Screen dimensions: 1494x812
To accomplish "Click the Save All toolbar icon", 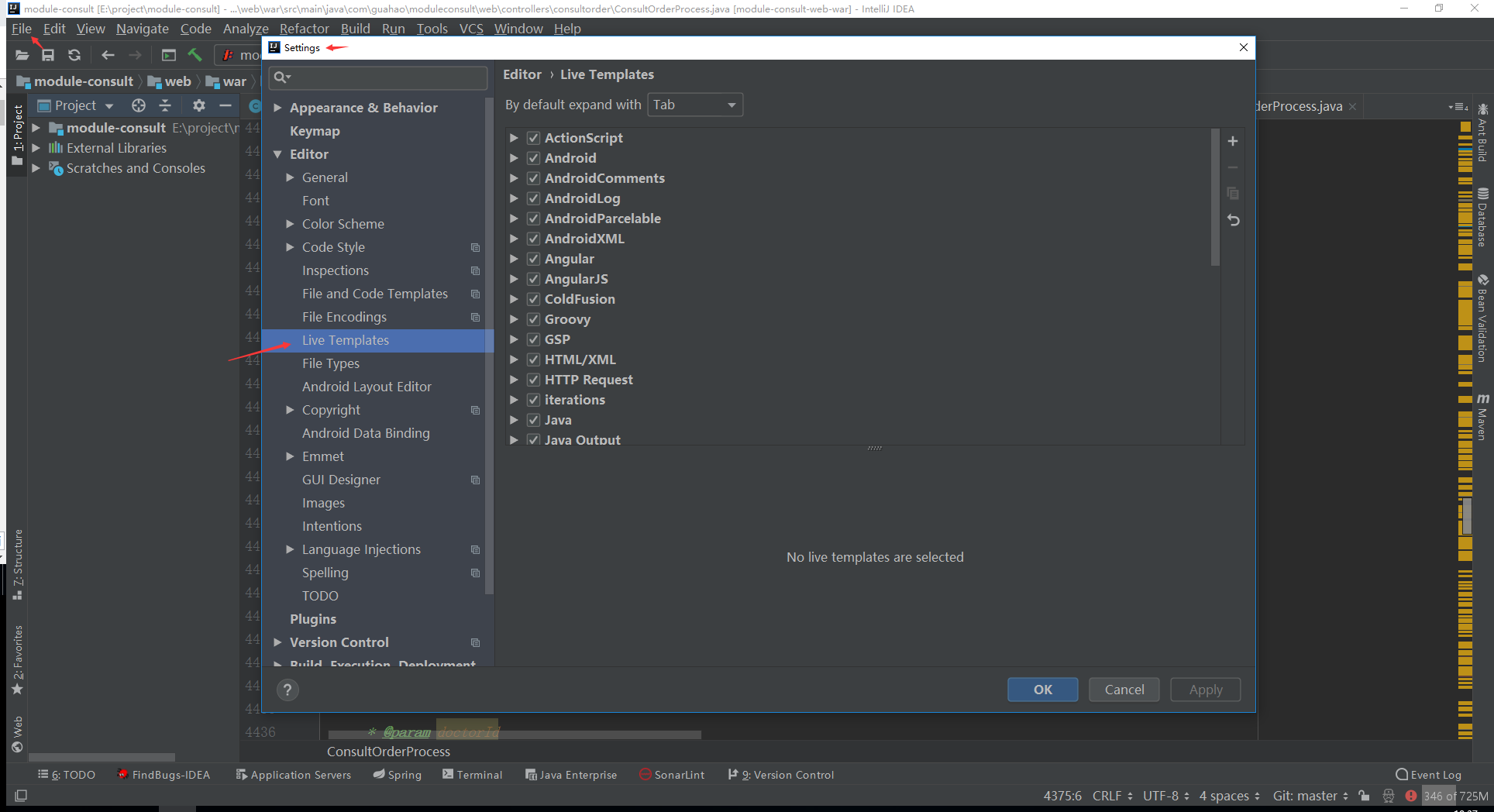I will (48, 55).
